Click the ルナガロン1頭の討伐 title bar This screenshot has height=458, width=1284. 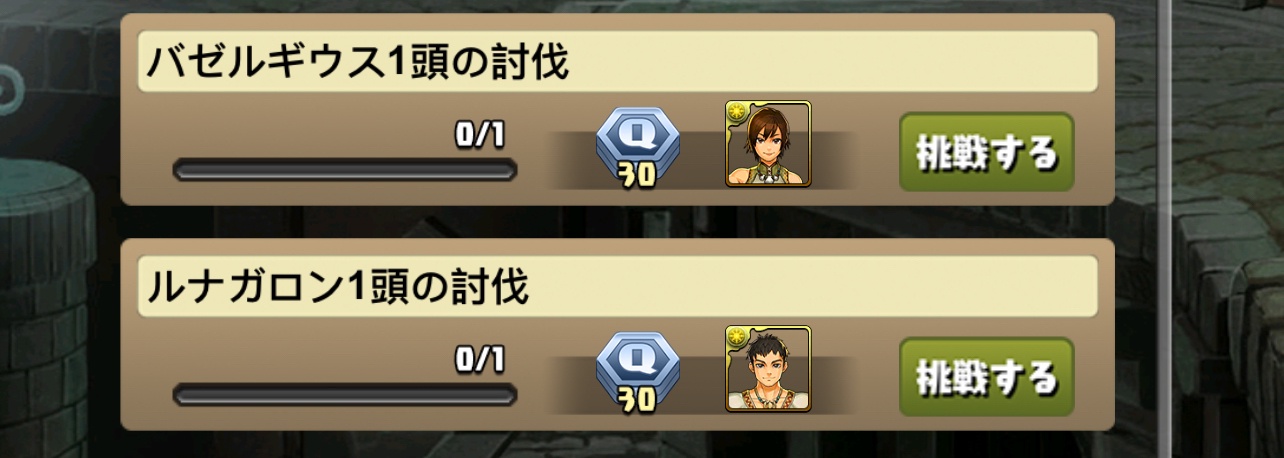point(617,287)
